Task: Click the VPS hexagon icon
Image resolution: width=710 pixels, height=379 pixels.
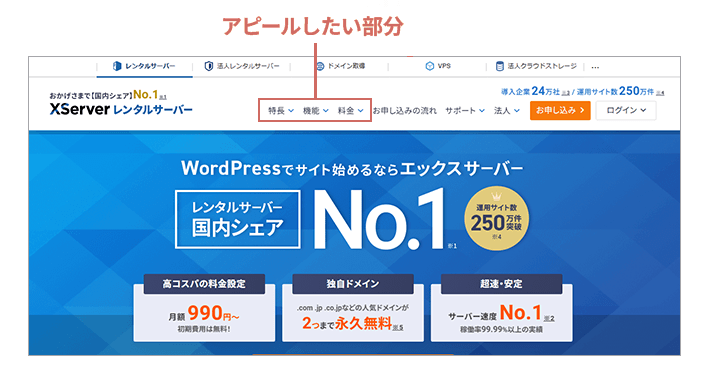Action: [x=430, y=66]
